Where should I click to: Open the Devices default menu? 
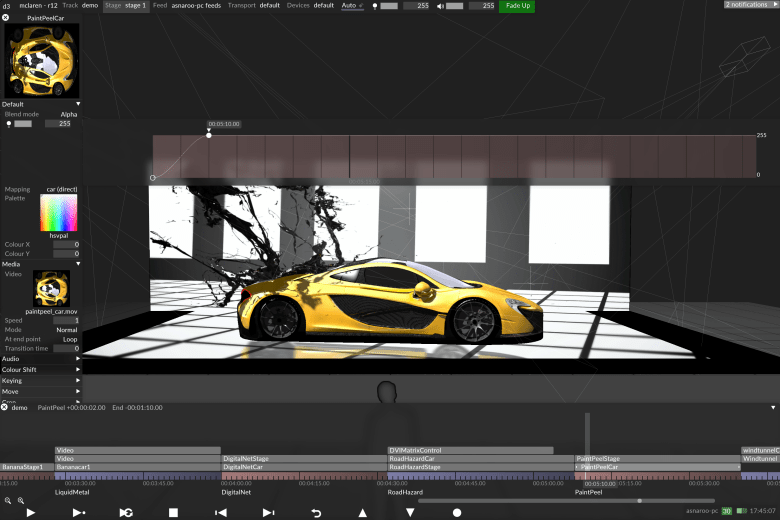[310, 5]
